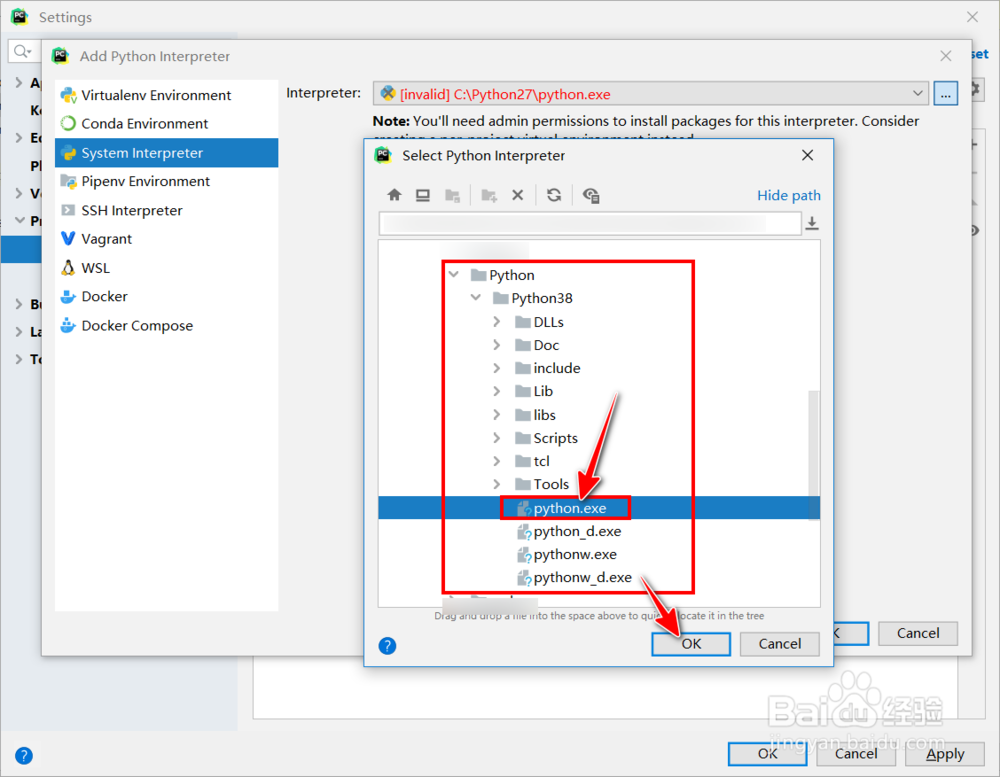Image resolution: width=1000 pixels, height=777 pixels.
Task: Delete the selected item with X toolbar icon
Action: pyautogui.click(x=518, y=195)
